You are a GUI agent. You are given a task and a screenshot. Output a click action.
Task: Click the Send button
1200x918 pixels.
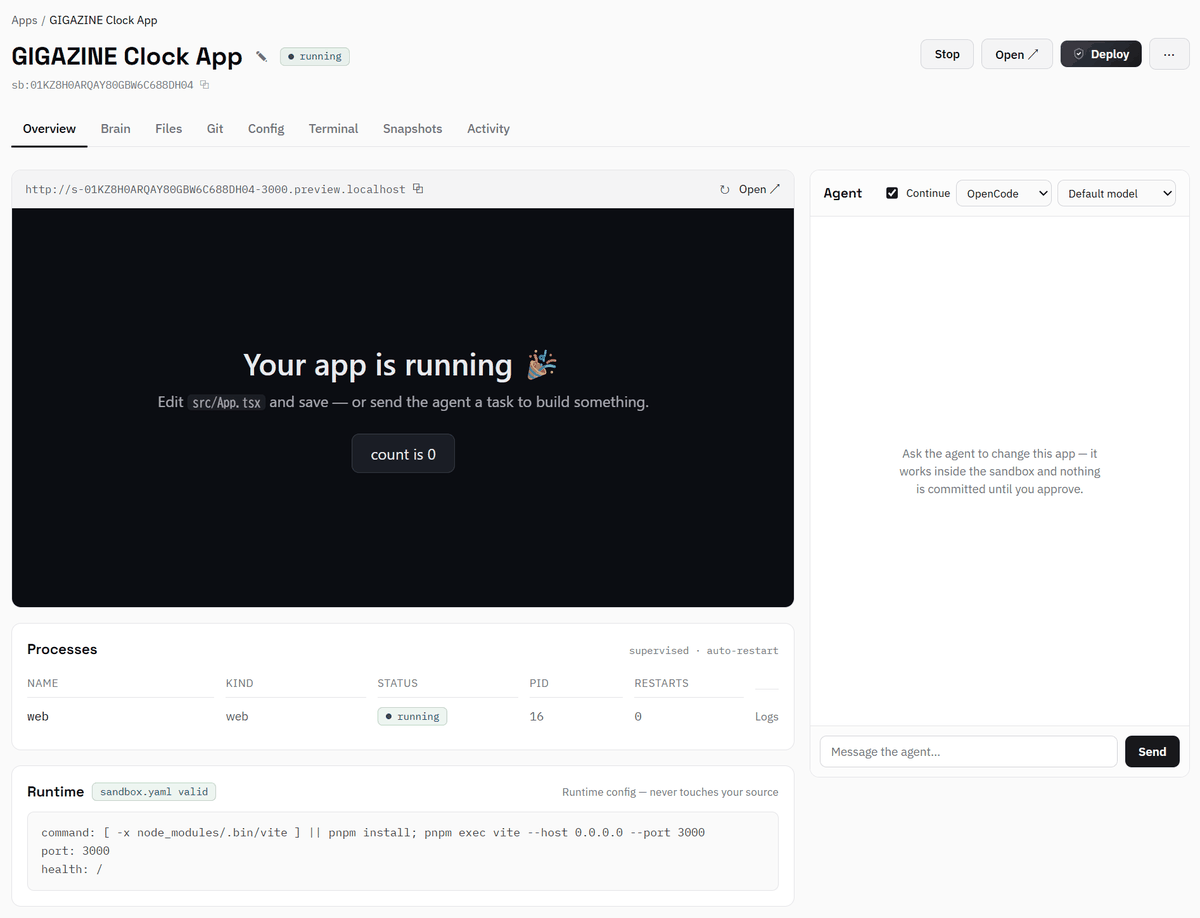(1152, 751)
